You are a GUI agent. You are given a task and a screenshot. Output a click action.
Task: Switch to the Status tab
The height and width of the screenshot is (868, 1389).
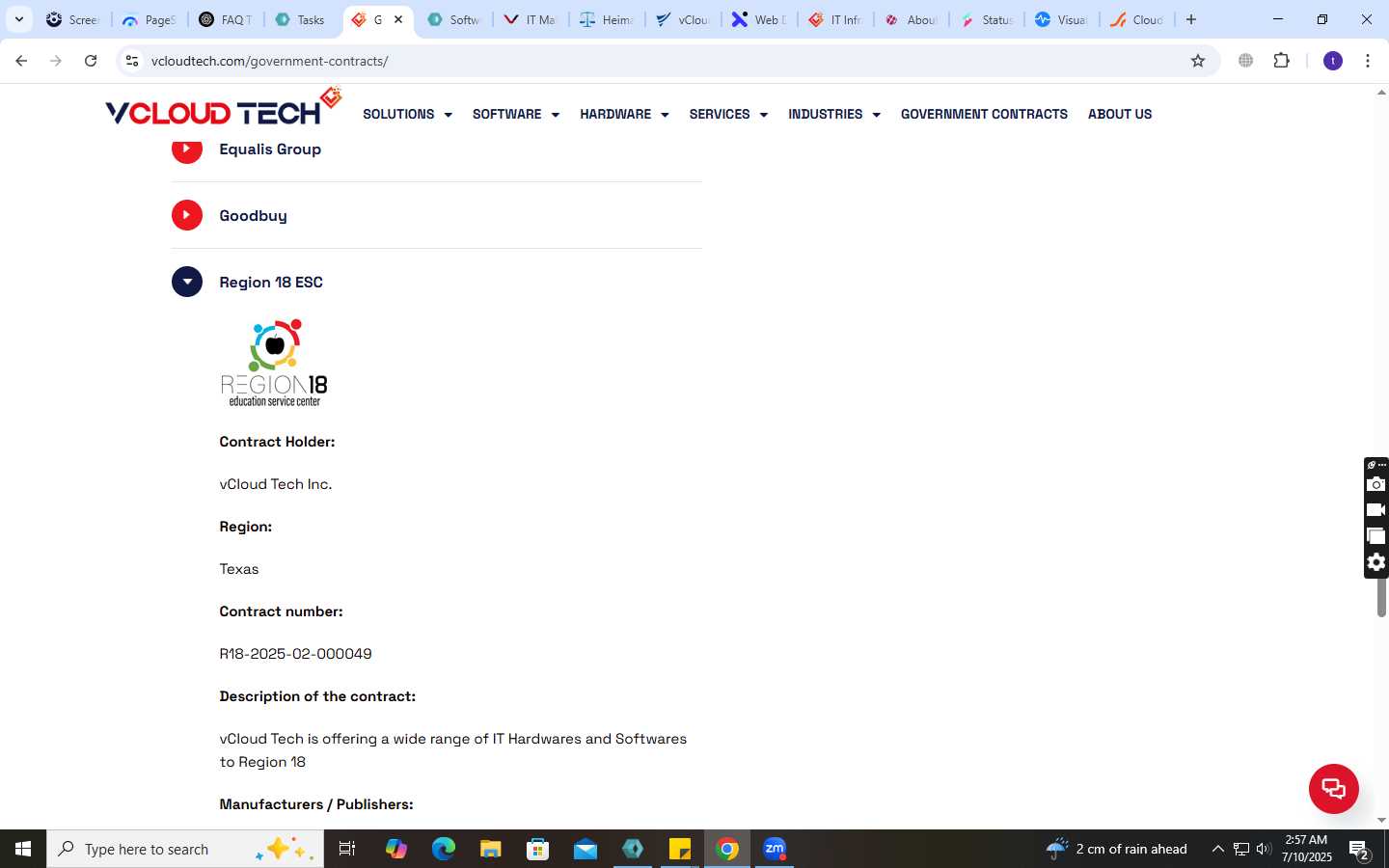987,19
